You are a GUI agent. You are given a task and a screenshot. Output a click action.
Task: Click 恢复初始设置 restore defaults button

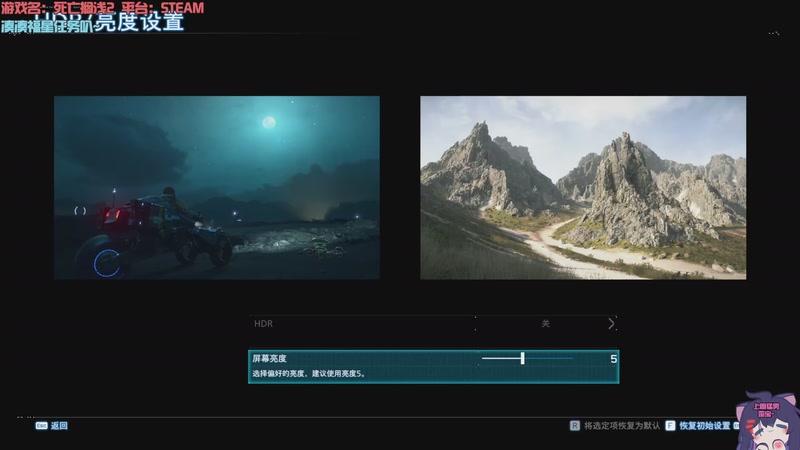click(x=705, y=426)
